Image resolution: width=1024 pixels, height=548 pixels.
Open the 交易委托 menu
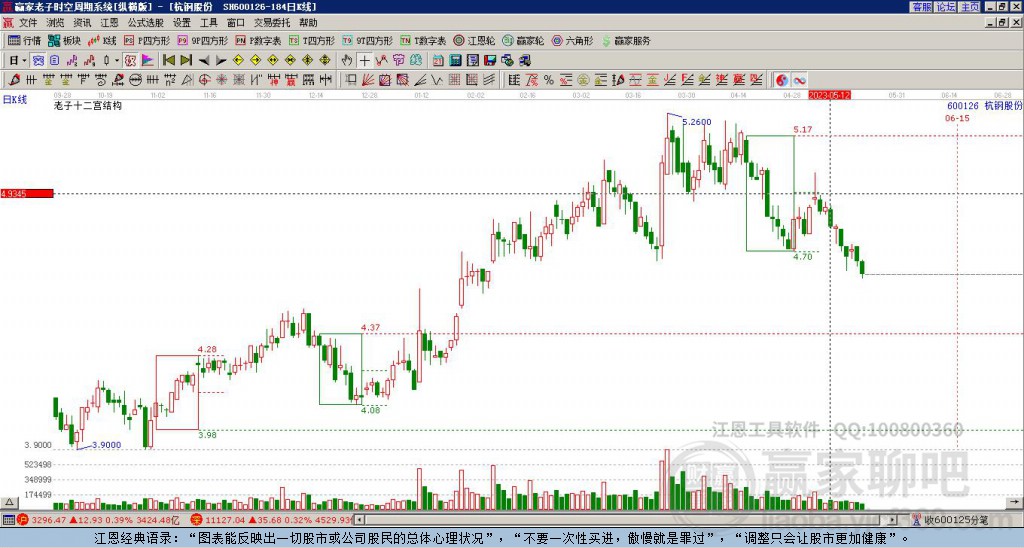click(272, 23)
